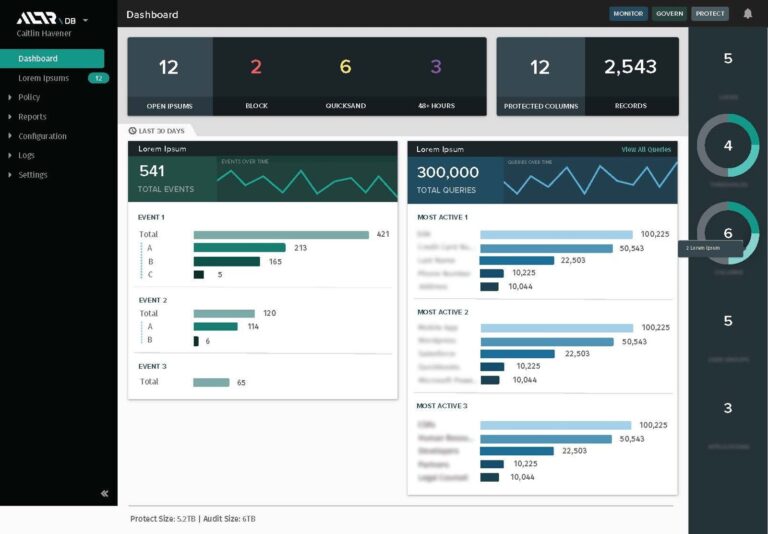Click the 12 badge next to Lorem Ipsums
This screenshot has width=768, height=534.
click(98, 78)
